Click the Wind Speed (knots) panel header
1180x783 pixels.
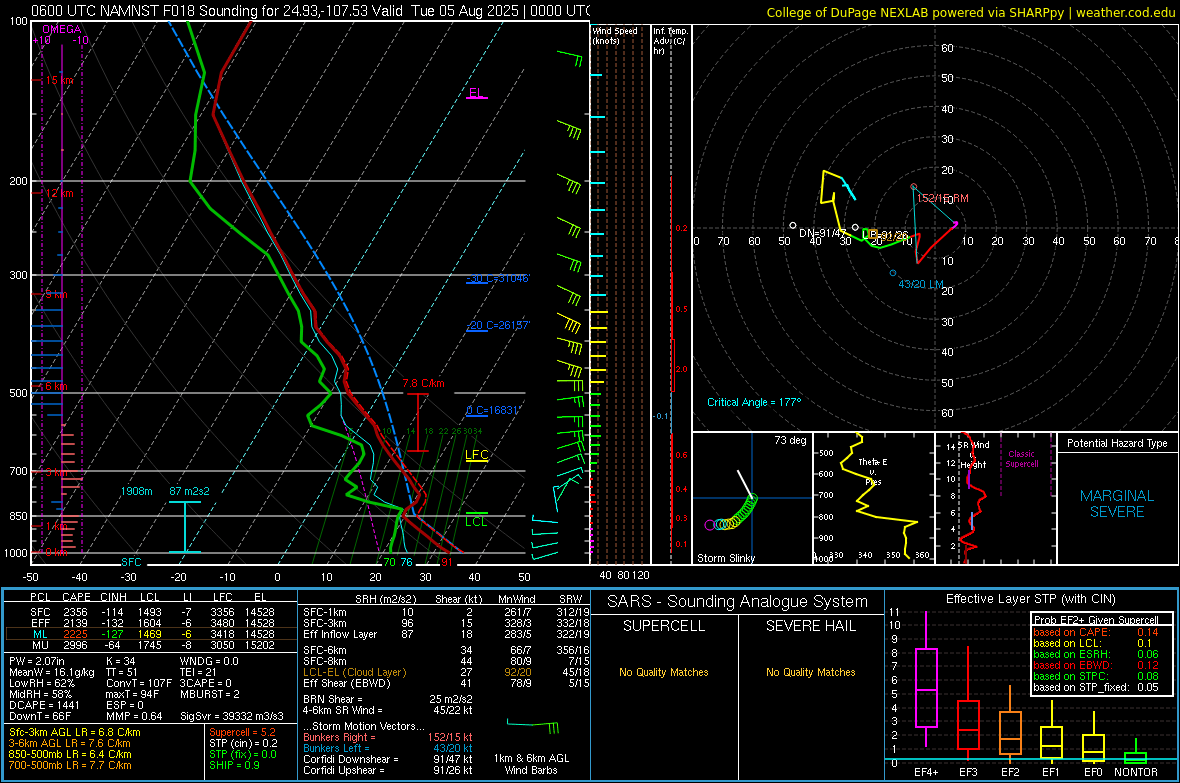614,35
